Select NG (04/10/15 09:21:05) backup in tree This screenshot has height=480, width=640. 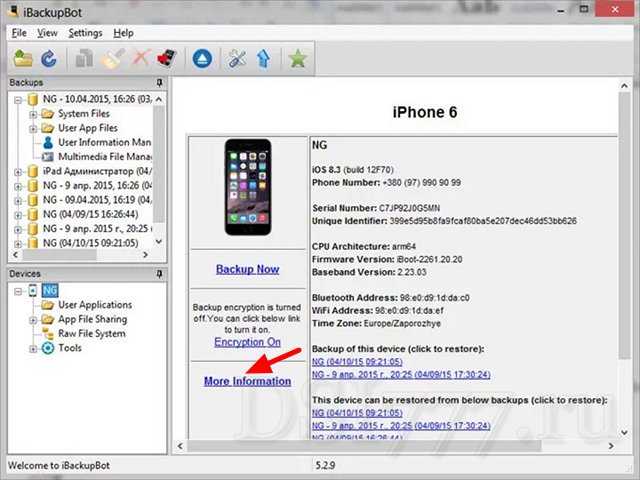point(91,243)
